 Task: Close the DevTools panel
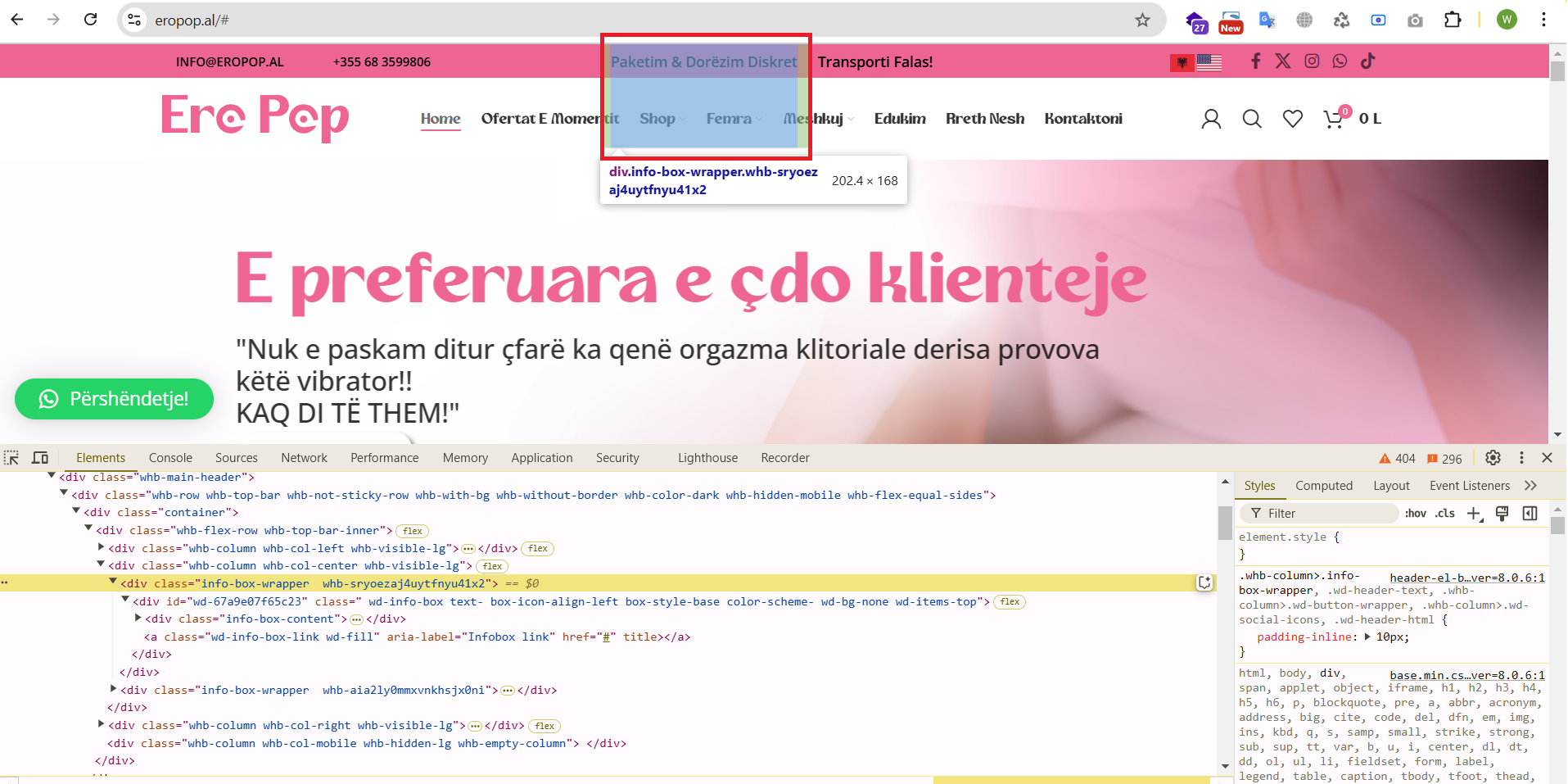click(1547, 458)
